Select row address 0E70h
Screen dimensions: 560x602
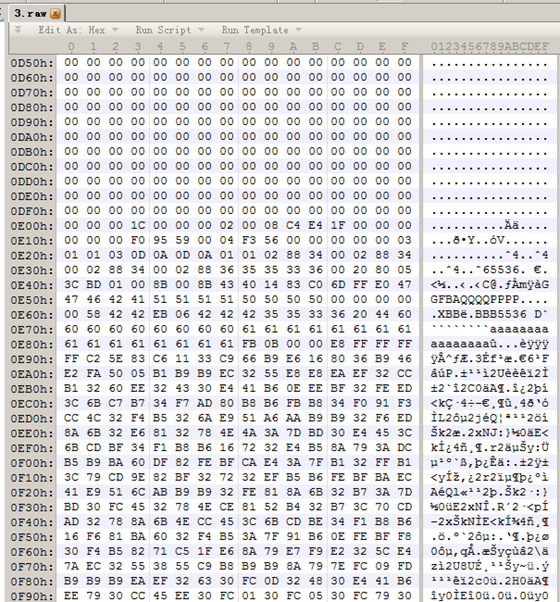[x=32, y=329]
